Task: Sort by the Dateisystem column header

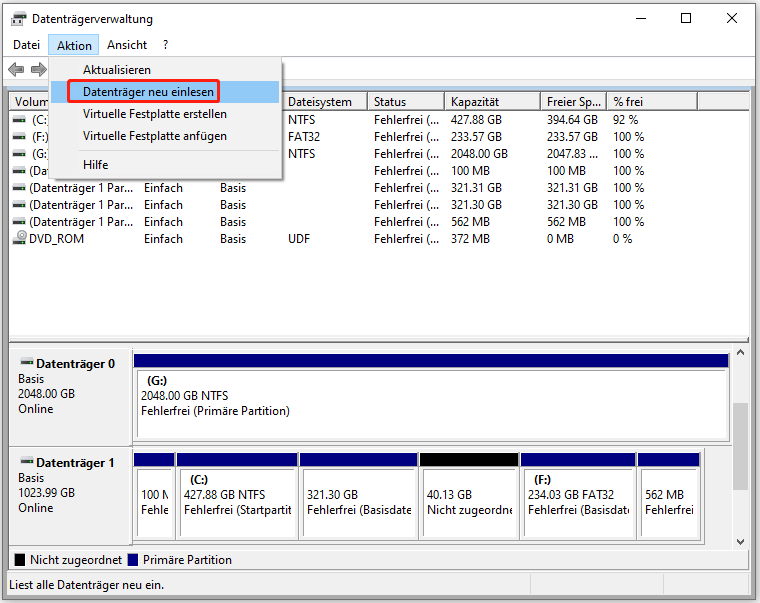Action: pos(320,102)
